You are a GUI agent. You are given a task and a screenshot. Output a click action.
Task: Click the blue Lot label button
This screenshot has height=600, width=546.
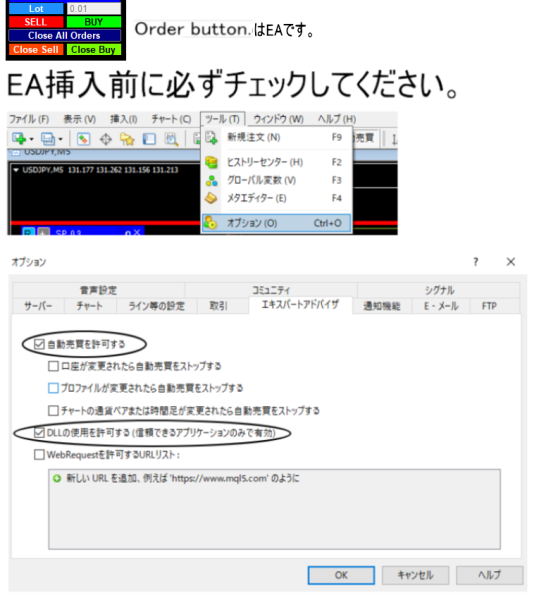[36, 8]
